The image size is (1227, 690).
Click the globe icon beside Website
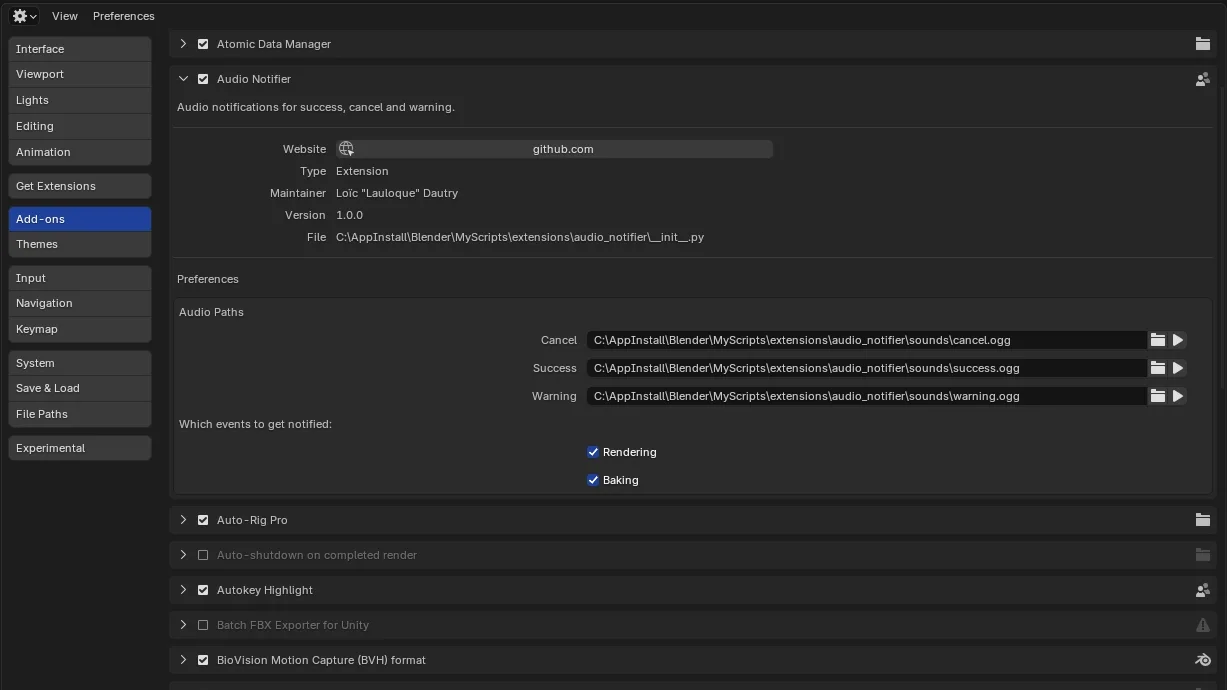click(346, 148)
